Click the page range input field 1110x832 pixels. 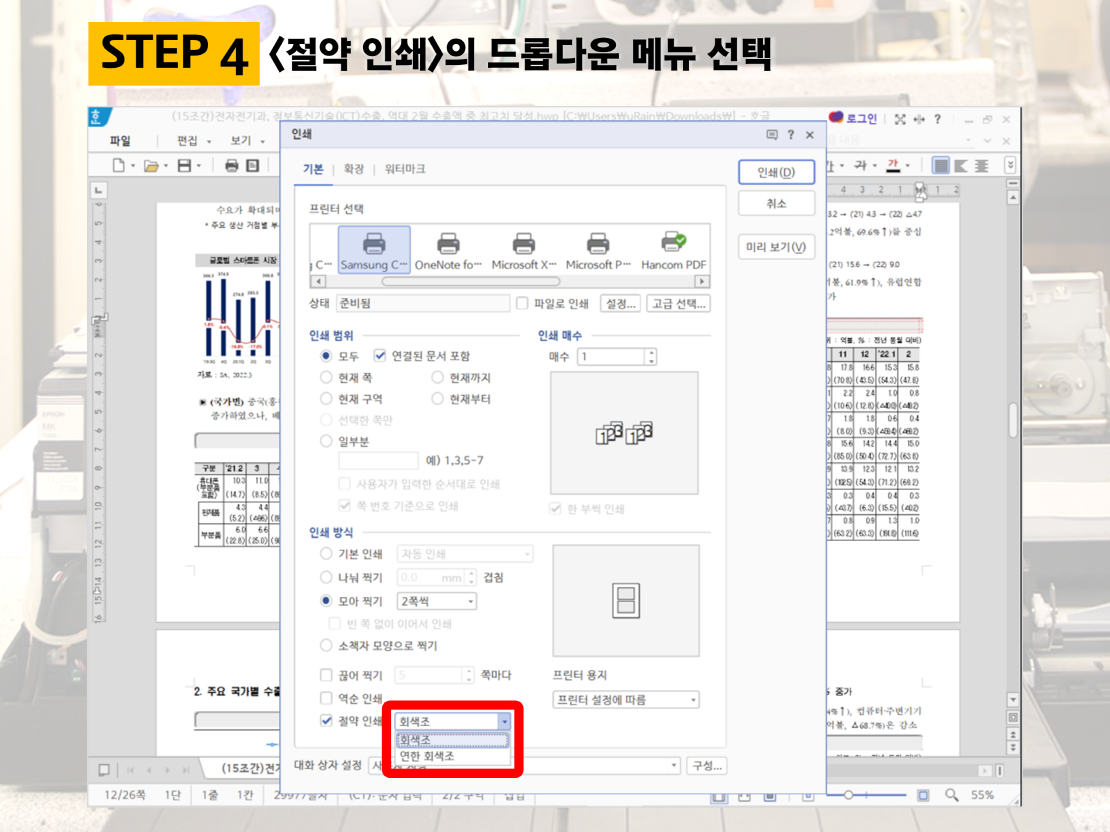(378, 460)
